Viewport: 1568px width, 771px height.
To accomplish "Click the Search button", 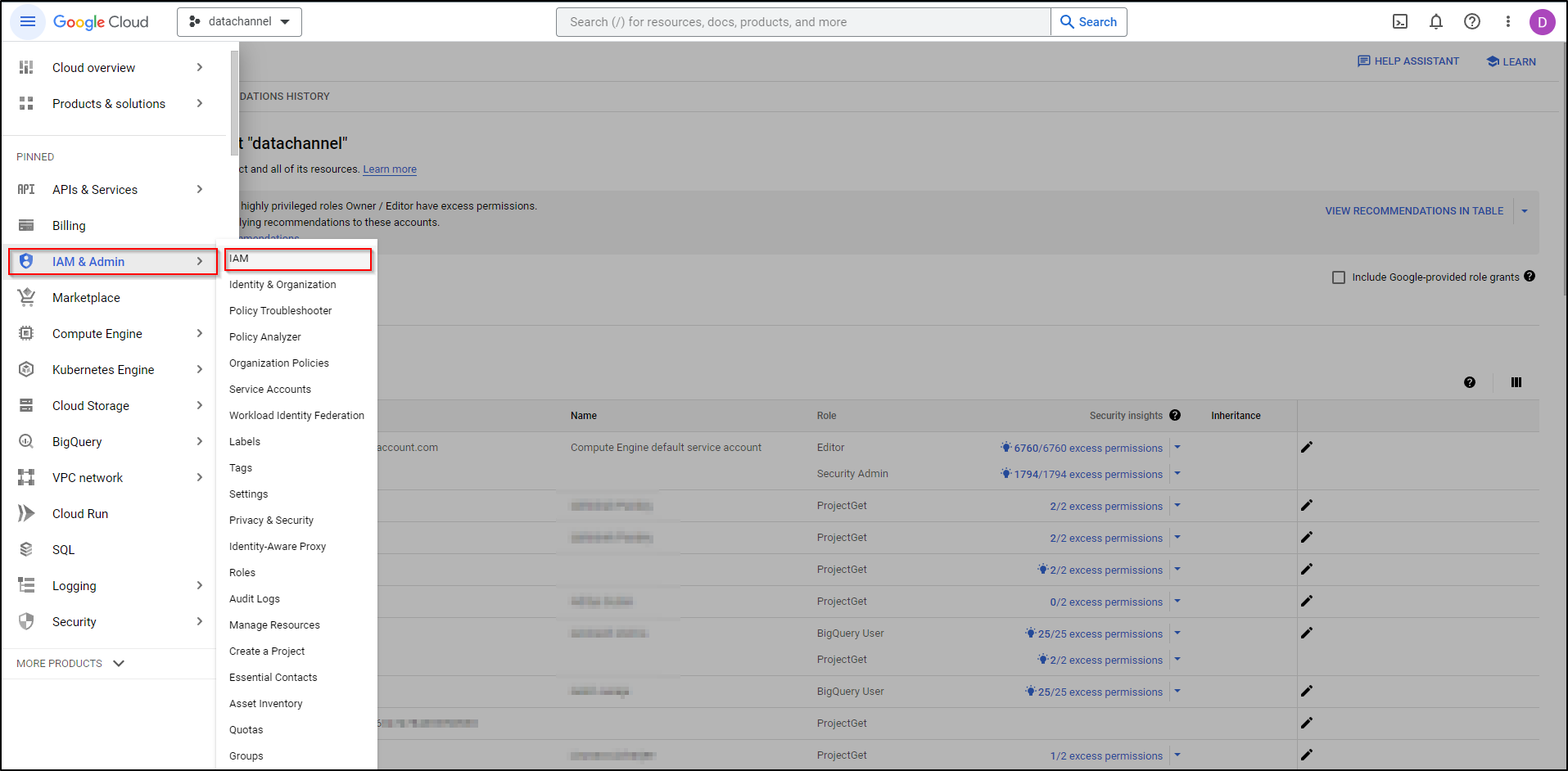I will pos(1089,22).
